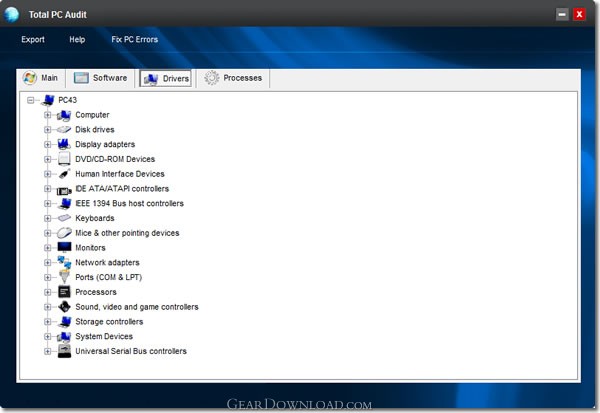This screenshot has height=413, width=600.
Task: Expand the IDE ATA/ATAPI controllers node
Action: point(47,189)
